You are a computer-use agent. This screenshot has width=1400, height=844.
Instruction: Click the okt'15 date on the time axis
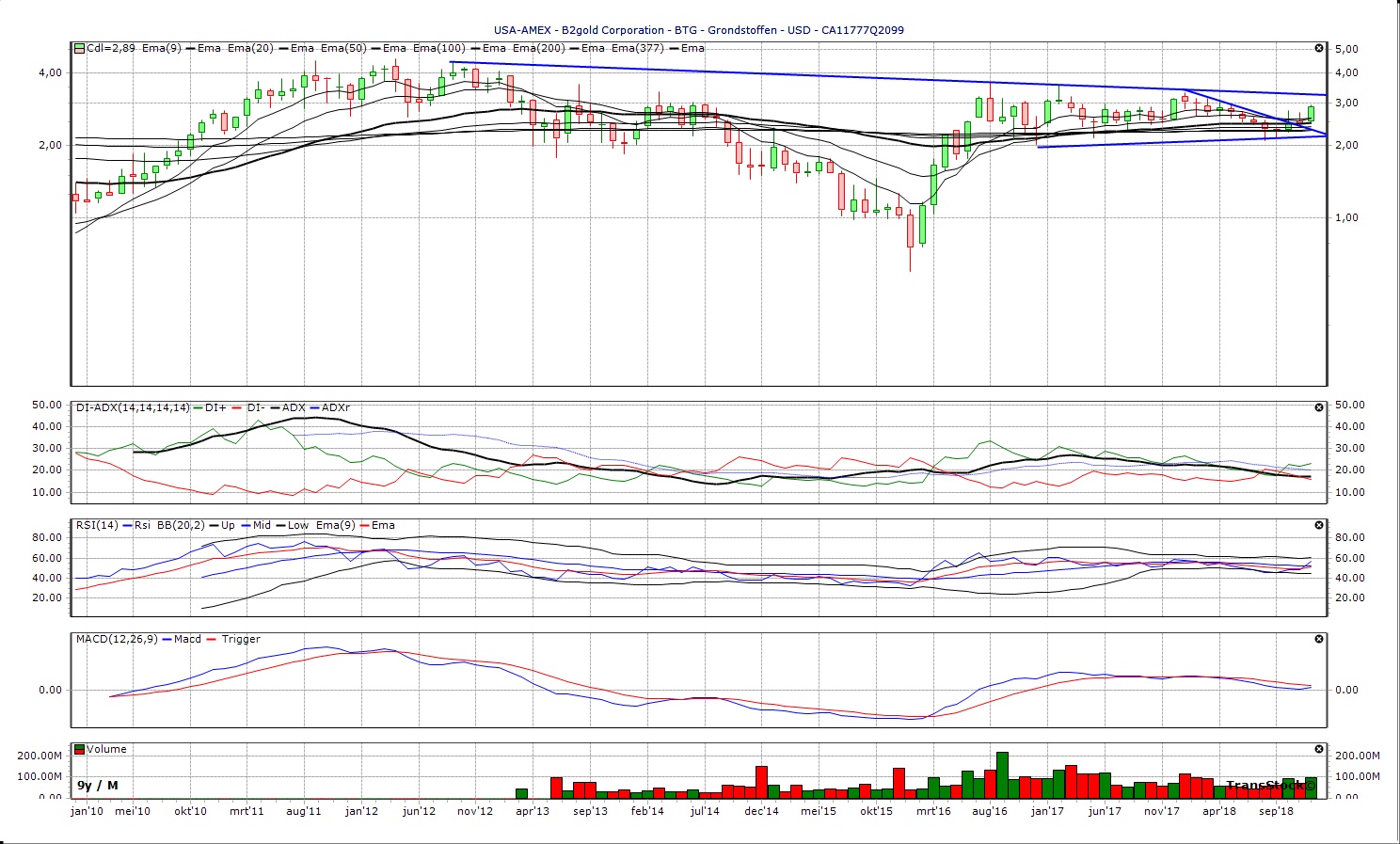876,811
